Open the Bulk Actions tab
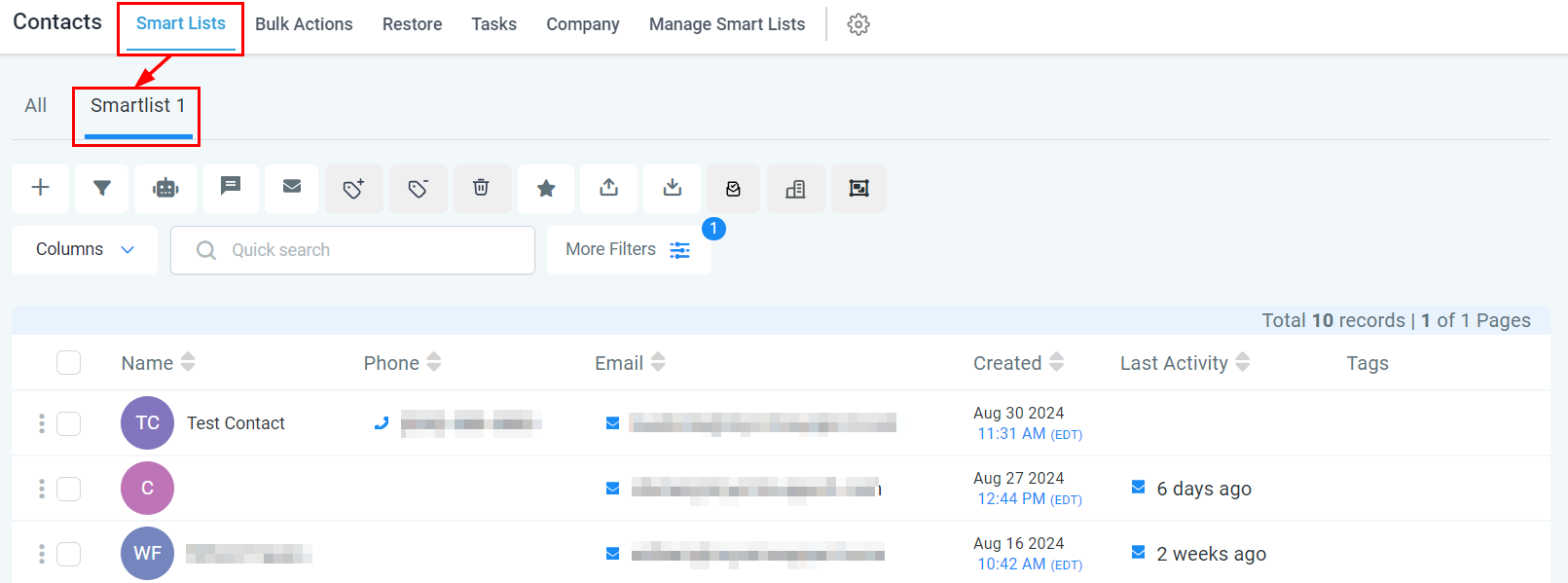Image resolution: width=1568 pixels, height=583 pixels. [304, 24]
